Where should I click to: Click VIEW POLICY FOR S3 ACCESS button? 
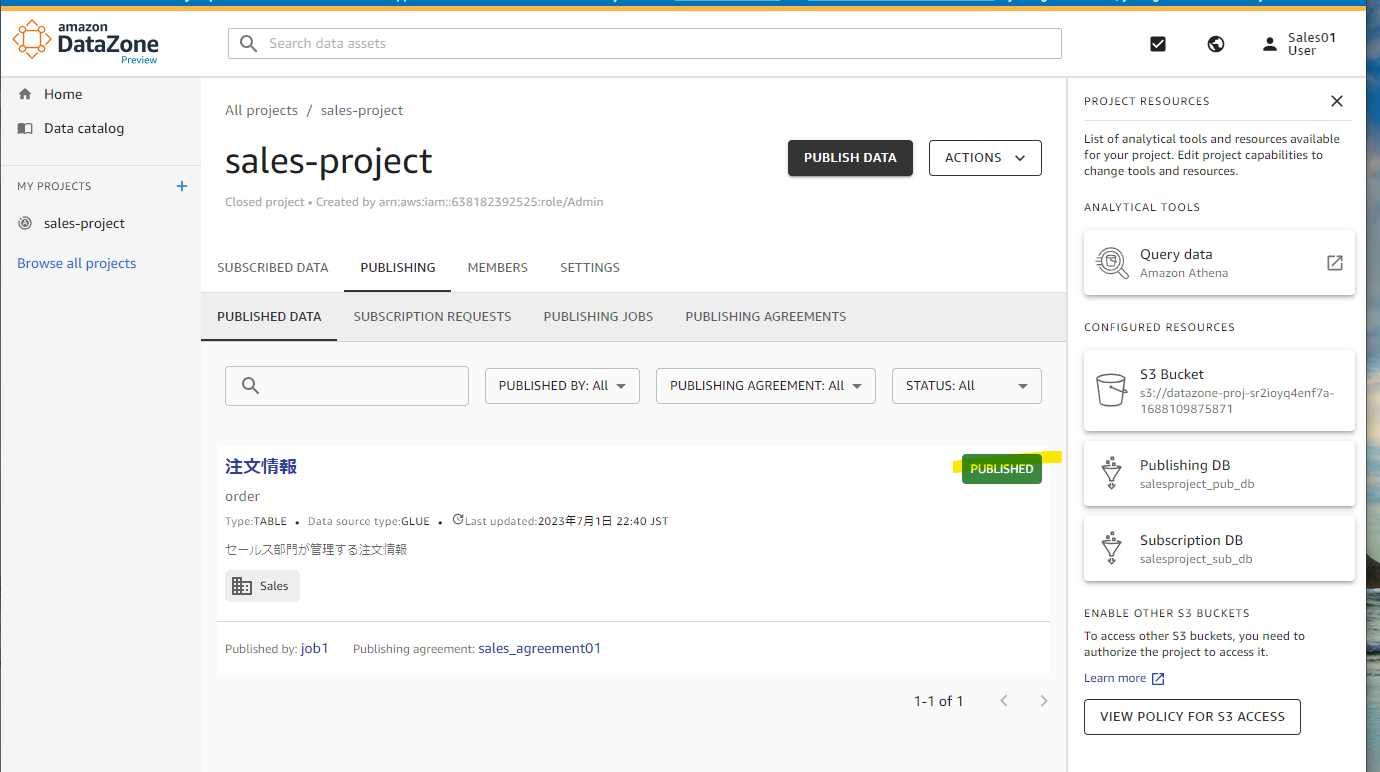pos(1192,717)
